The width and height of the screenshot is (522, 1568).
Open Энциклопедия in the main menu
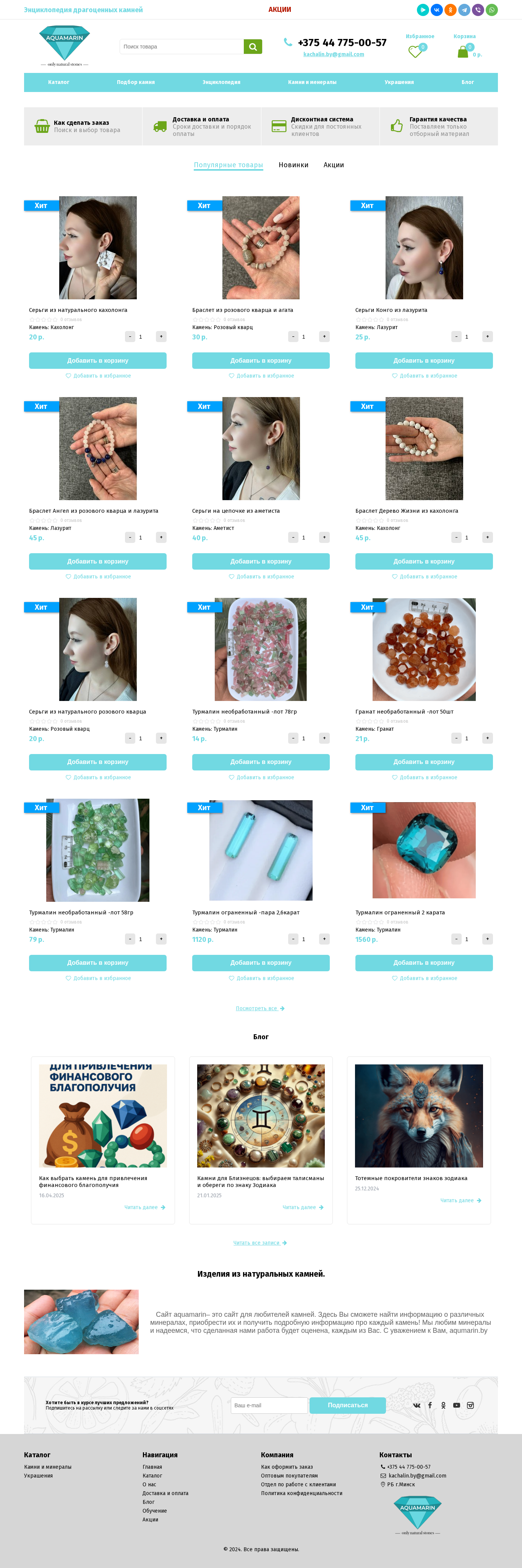(221, 82)
